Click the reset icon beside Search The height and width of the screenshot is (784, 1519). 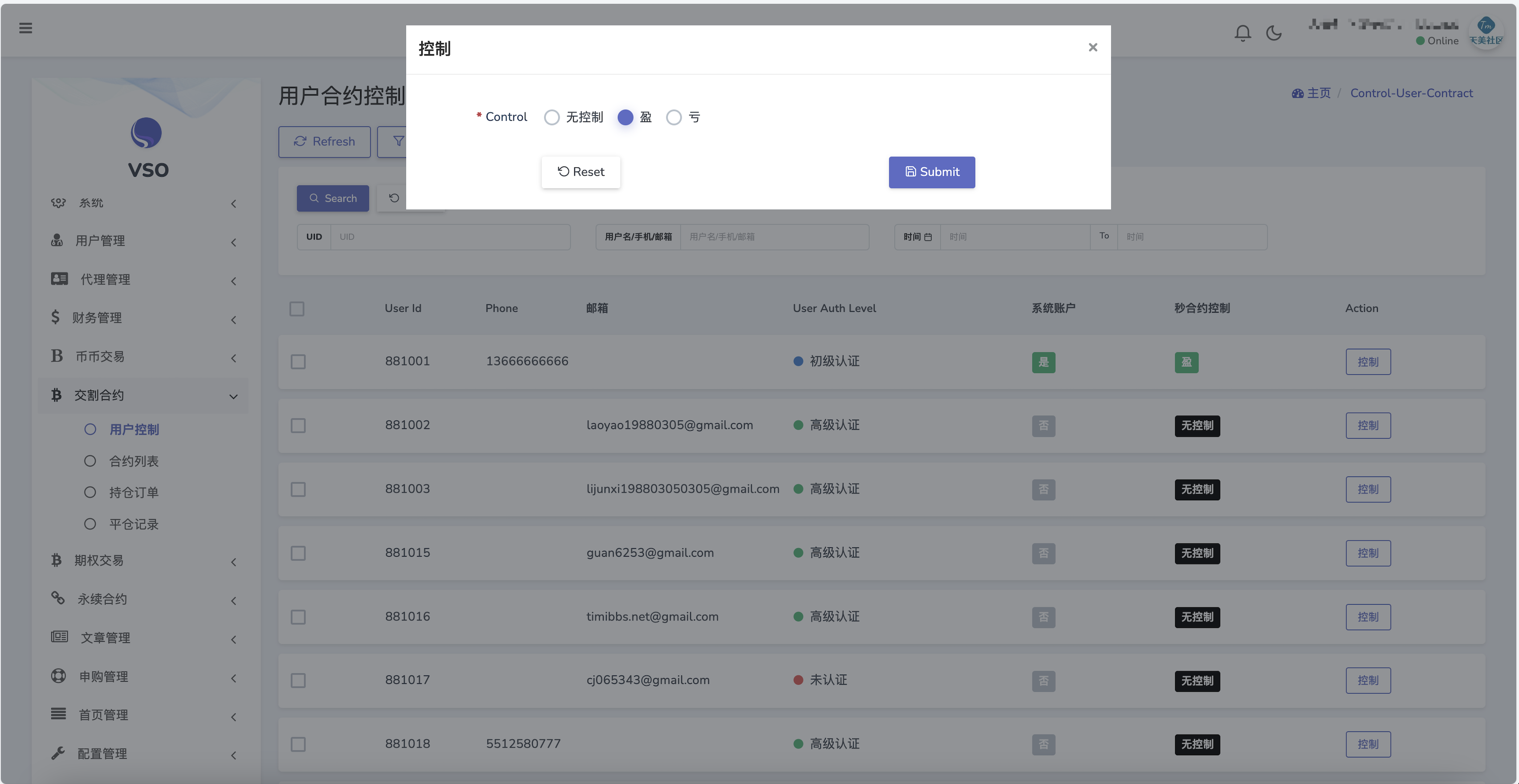pyautogui.click(x=394, y=198)
